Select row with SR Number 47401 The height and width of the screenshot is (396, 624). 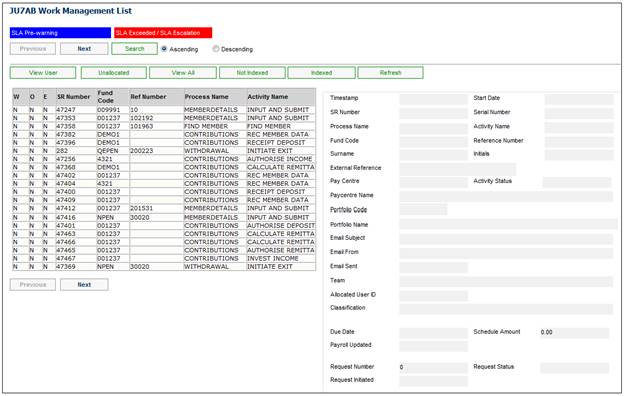click(164, 225)
